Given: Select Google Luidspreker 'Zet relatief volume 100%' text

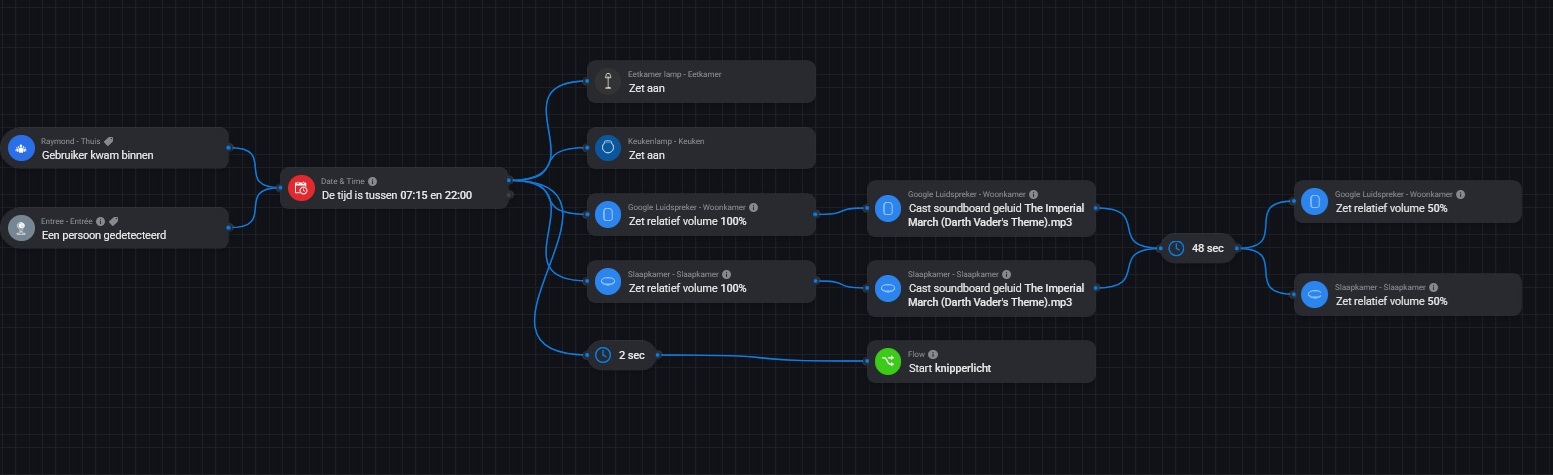Looking at the screenshot, I should (687, 221).
